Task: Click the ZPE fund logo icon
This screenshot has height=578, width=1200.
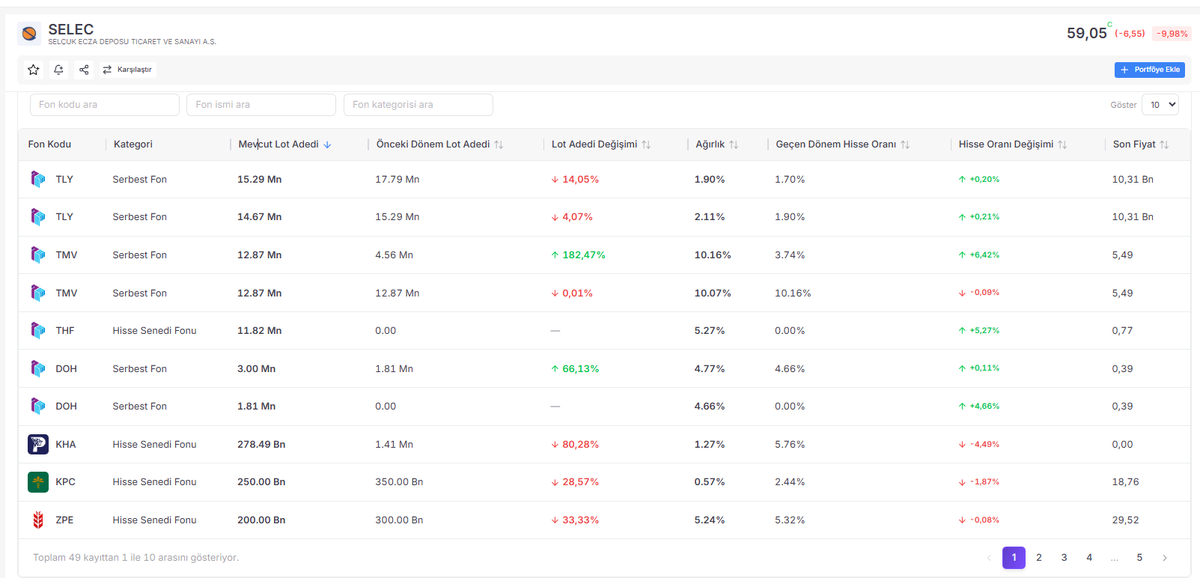Action: click(x=38, y=520)
